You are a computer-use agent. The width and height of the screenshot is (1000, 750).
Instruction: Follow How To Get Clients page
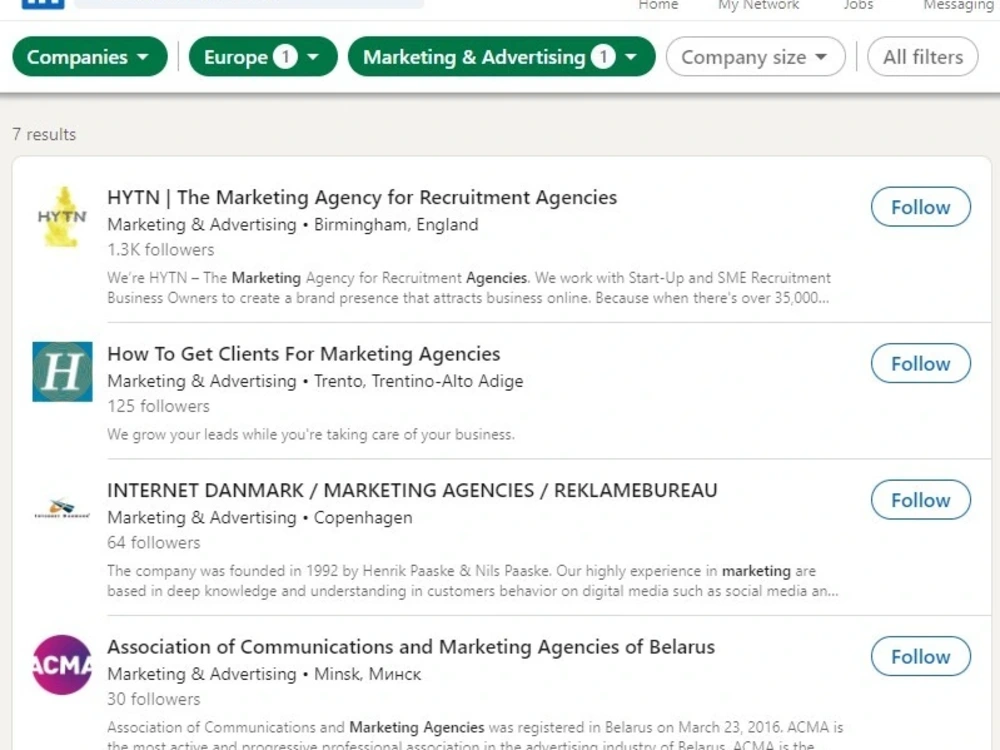pos(920,364)
